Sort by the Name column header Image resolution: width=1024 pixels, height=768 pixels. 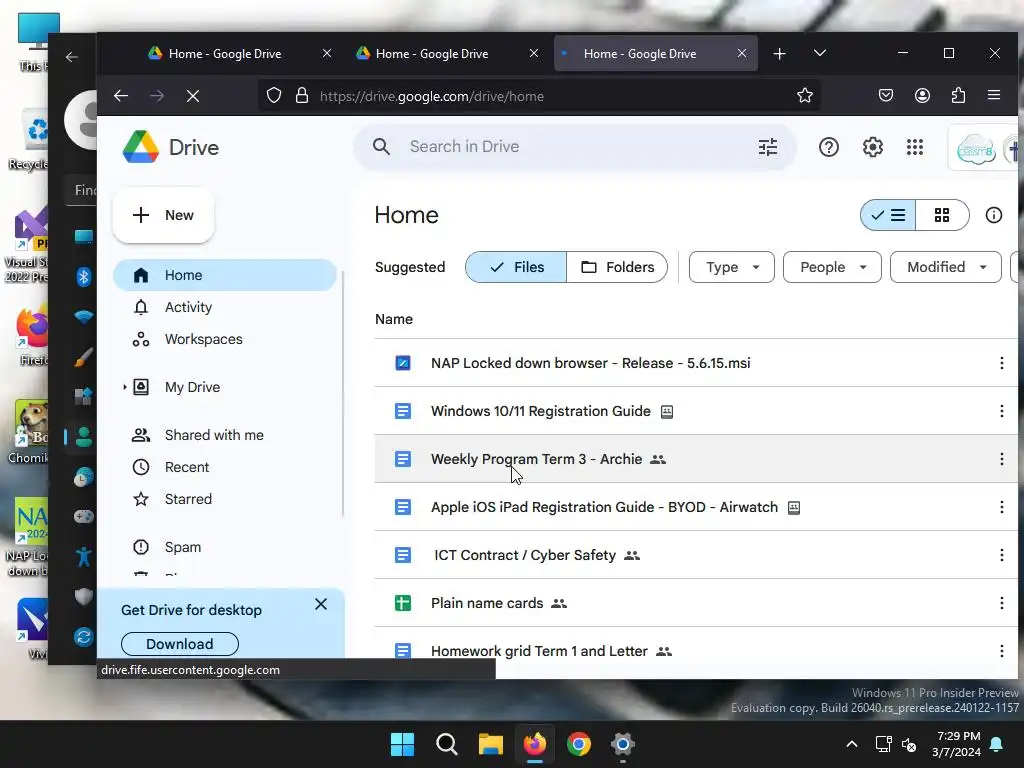coord(394,319)
